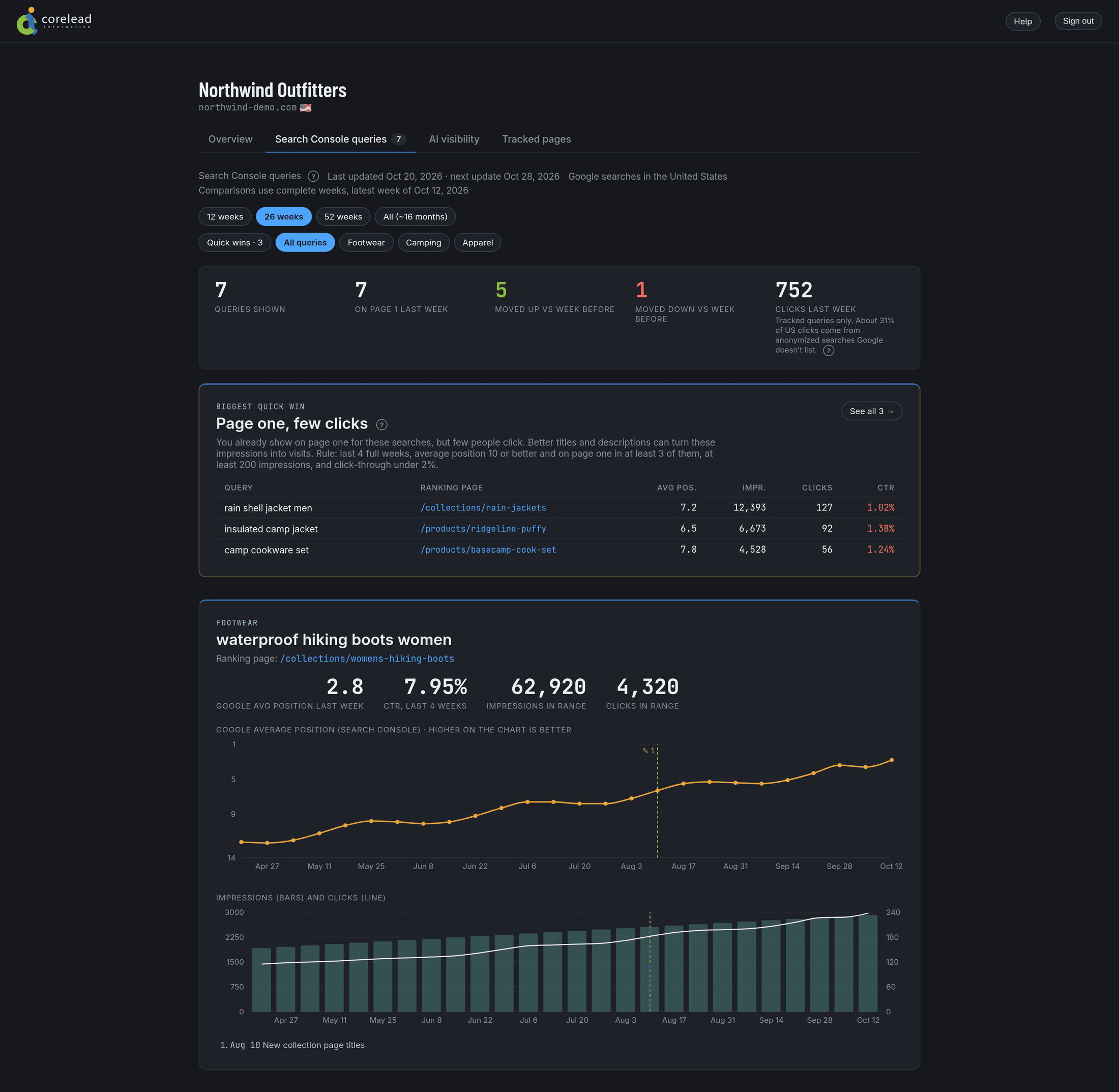Filter queries by Camping
1119x1092 pixels.
point(423,243)
